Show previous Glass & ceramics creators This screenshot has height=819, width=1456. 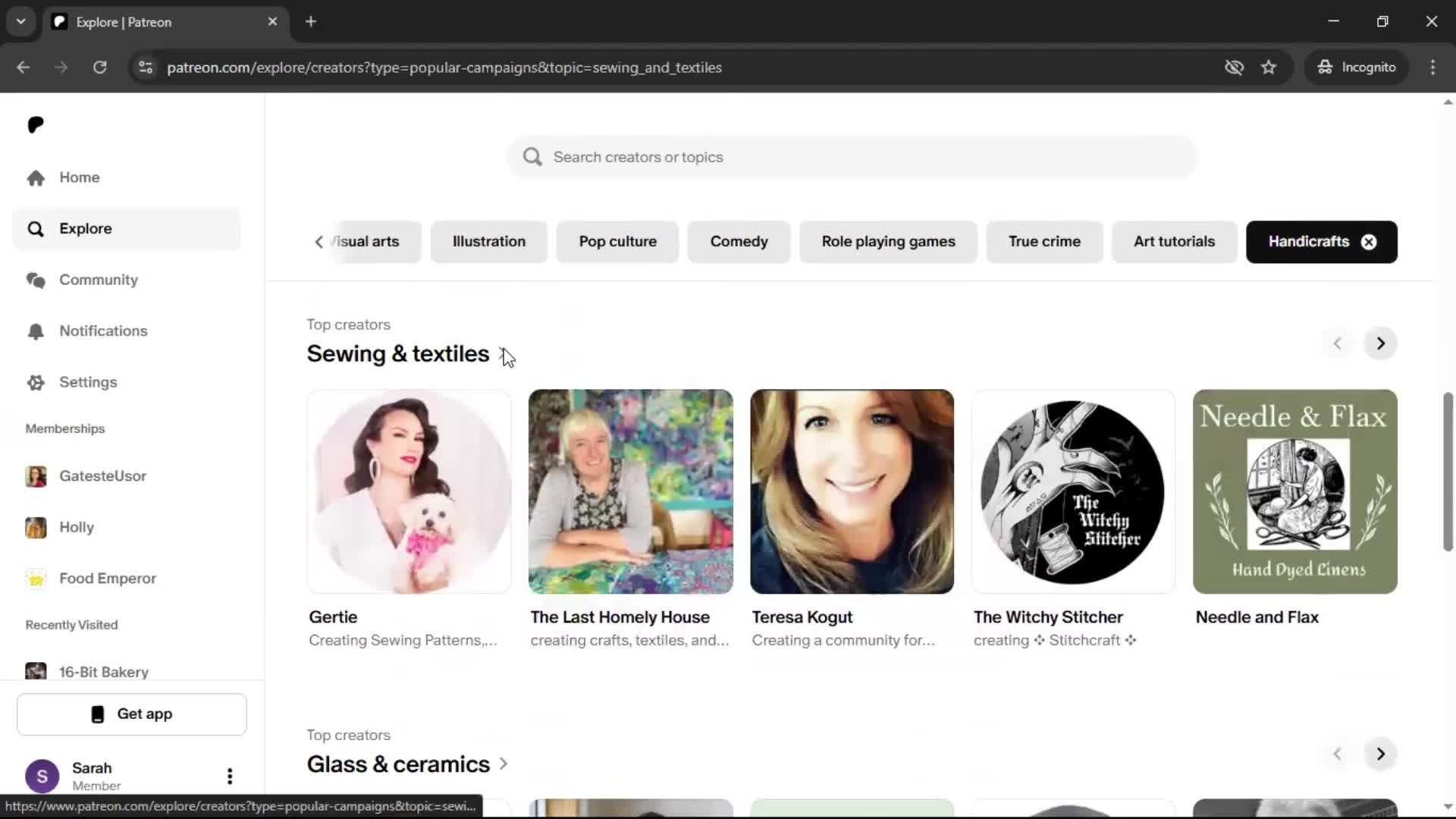[1337, 754]
